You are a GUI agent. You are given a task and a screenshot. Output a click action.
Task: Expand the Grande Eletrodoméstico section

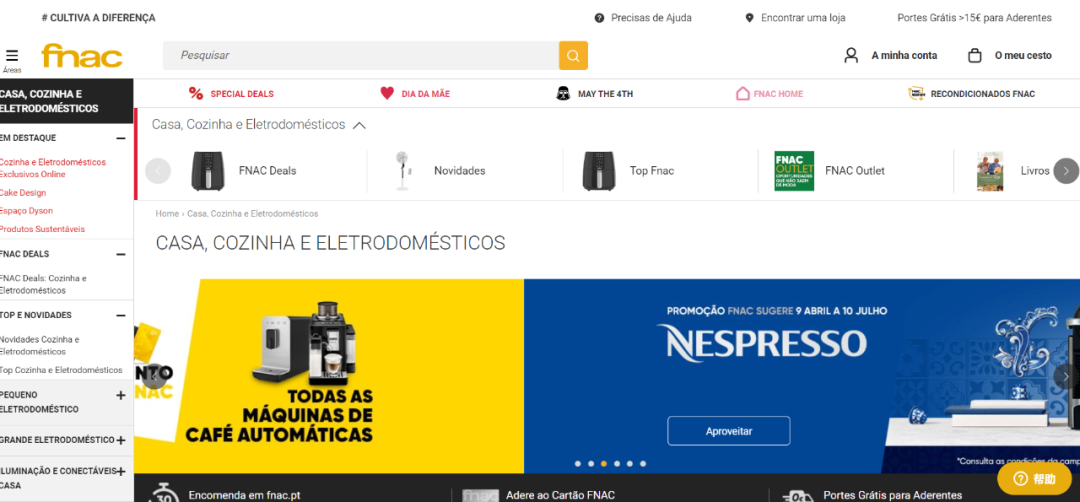(x=121, y=440)
